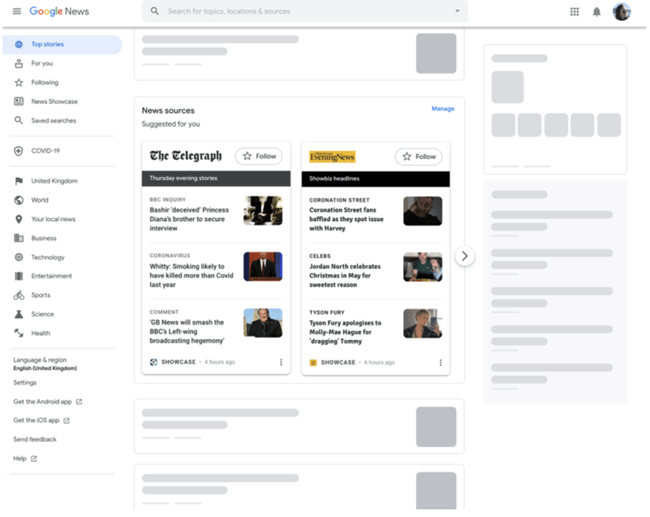Open Settings link
650x517 pixels.
click(x=25, y=383)
